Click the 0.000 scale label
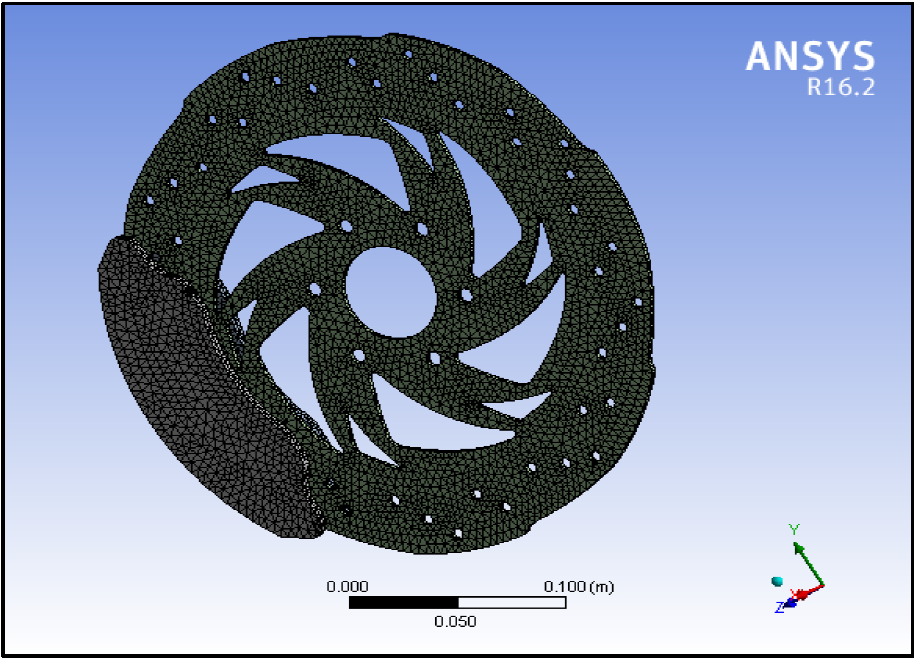This screenshot has width=914, height=658. coord(348,586)
